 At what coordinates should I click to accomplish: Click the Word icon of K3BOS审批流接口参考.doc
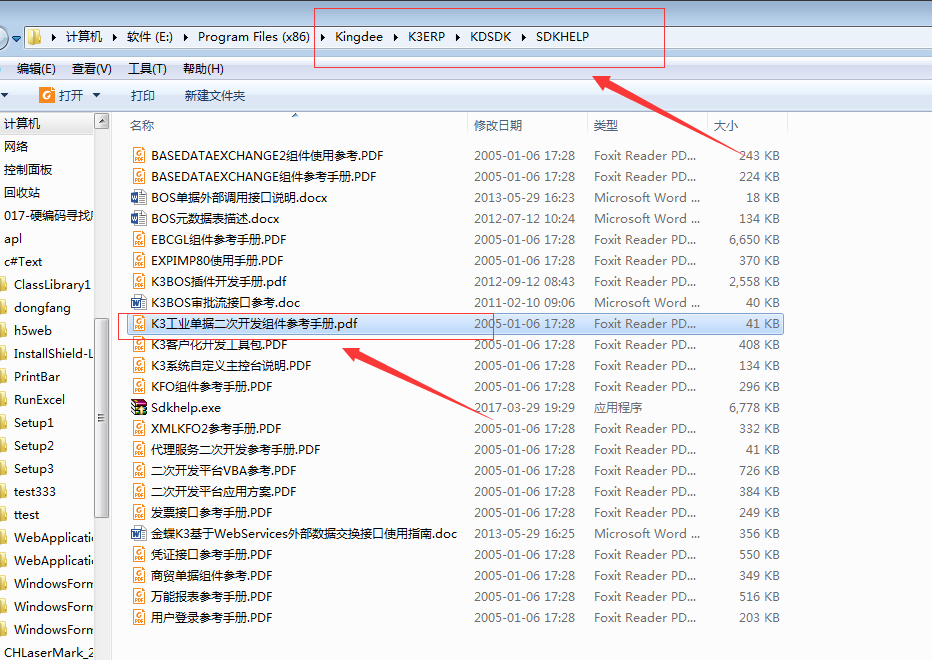[x=138, y=303]
